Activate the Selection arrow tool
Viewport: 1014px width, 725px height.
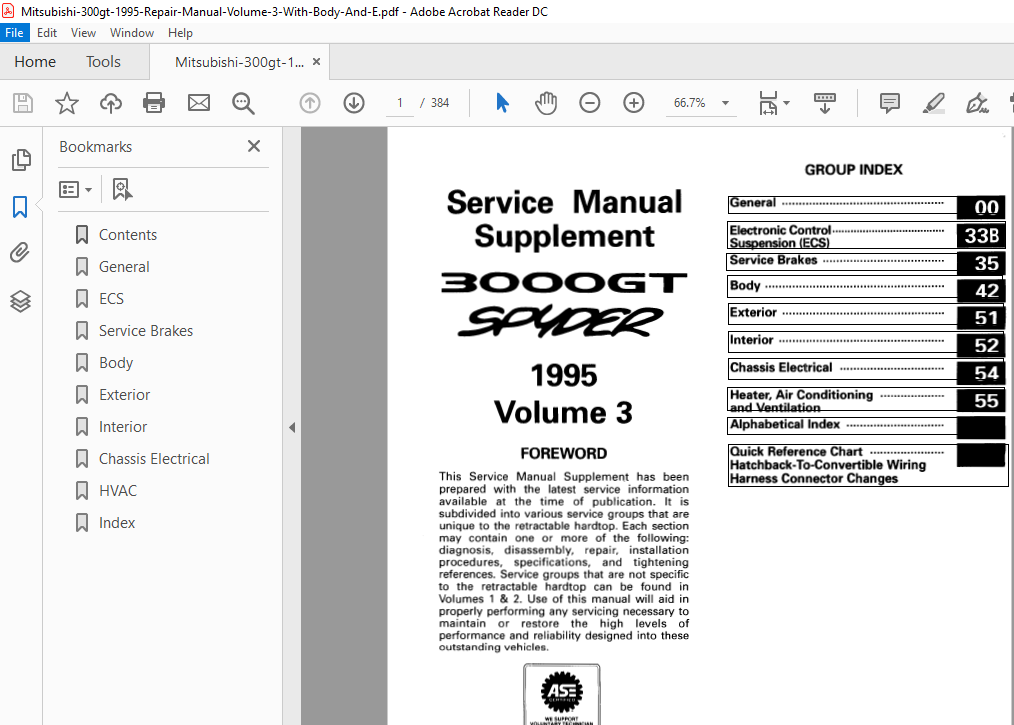coord(502,103)
